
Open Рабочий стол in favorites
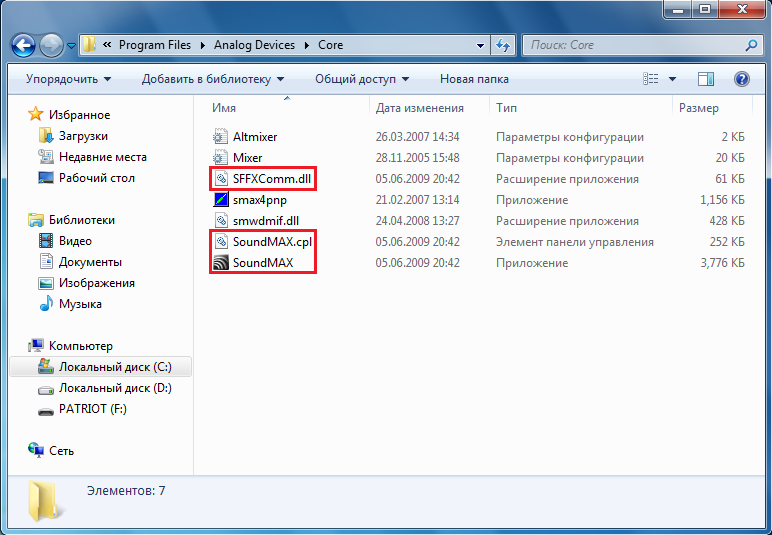pyautogui.click(x=97, y=178)
